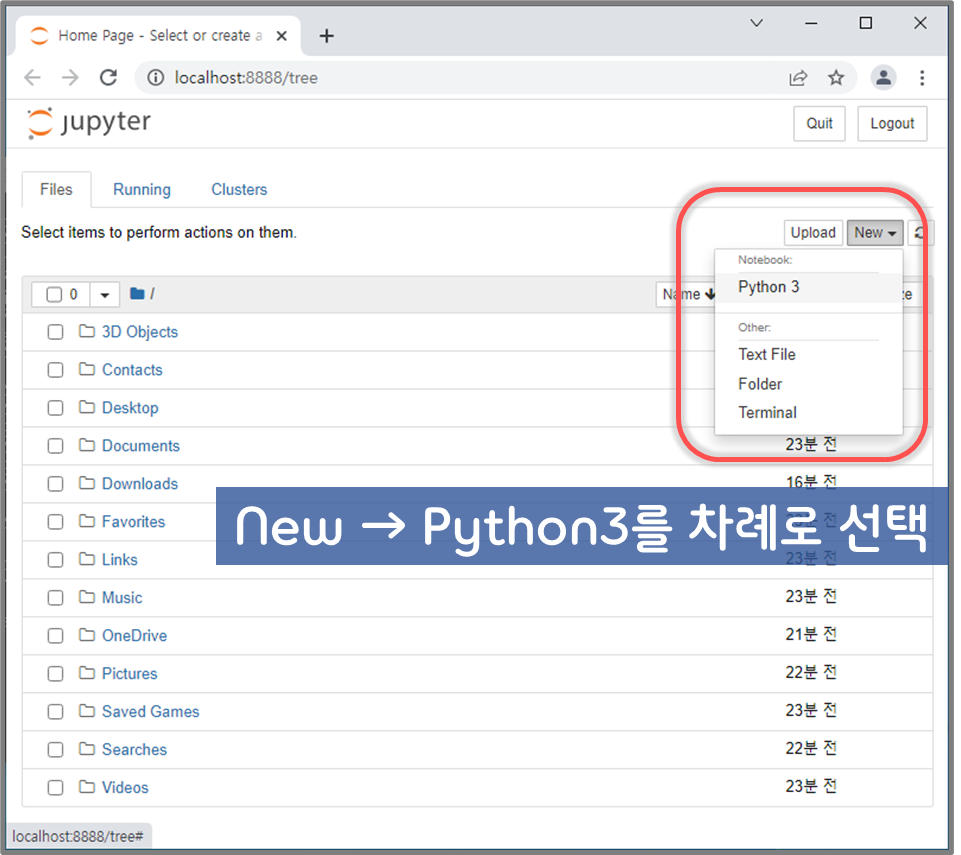Sort the file list by Name
Image resolution: width=961 pixels, height=855 pixels.
(x=688, y=295)
